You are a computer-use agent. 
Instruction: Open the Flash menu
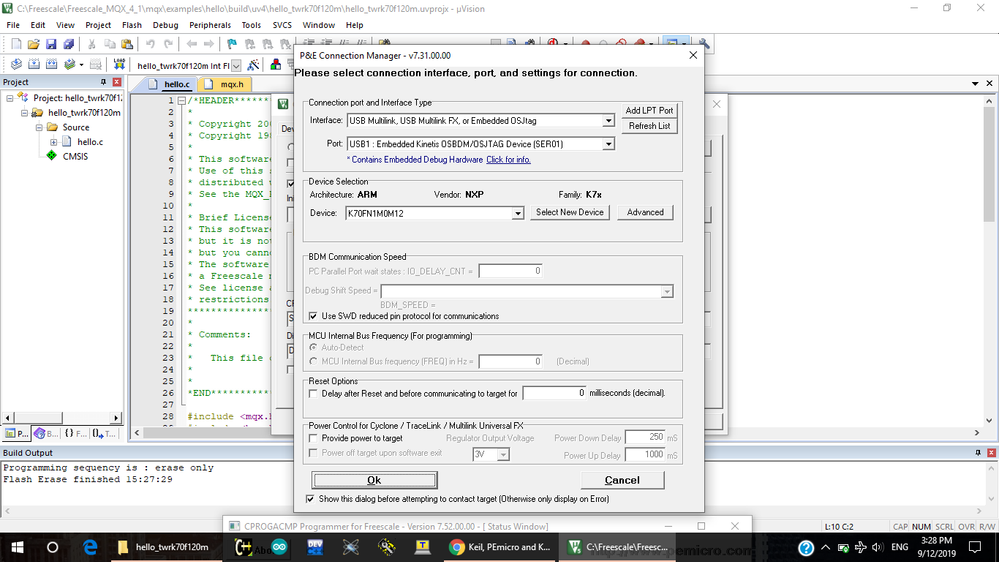coord(132,25)
